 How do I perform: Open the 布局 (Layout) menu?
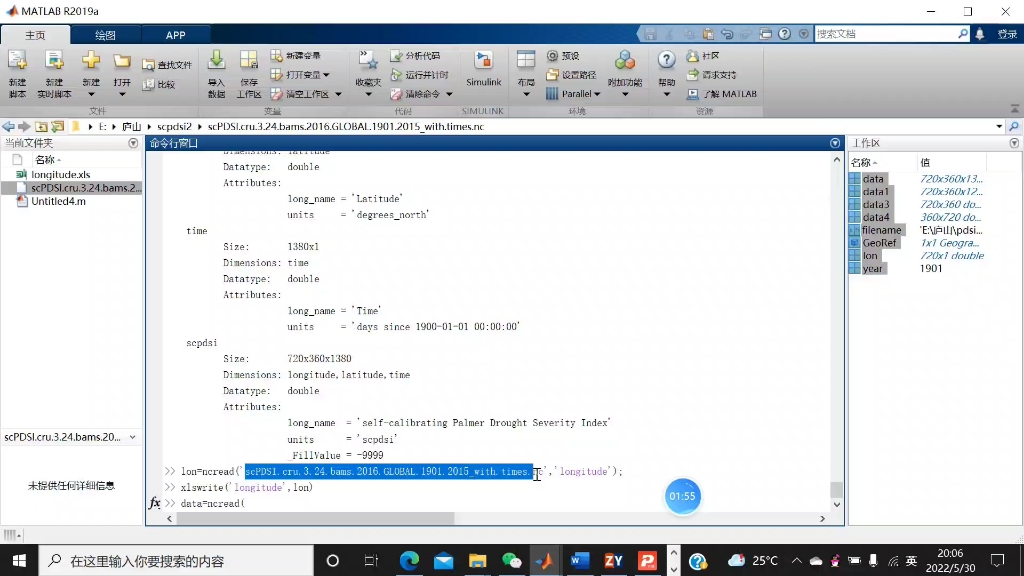(526, 74)
